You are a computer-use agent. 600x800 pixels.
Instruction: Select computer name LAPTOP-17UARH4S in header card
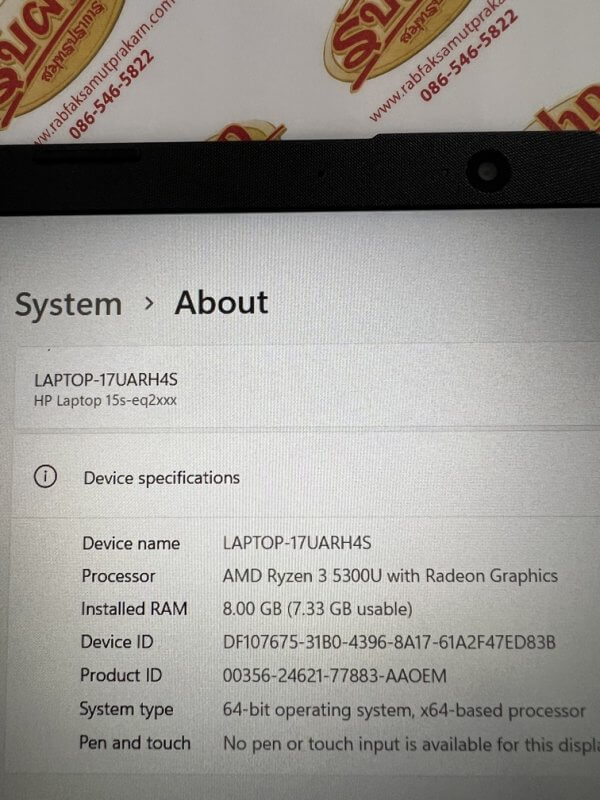pos(106,380)
